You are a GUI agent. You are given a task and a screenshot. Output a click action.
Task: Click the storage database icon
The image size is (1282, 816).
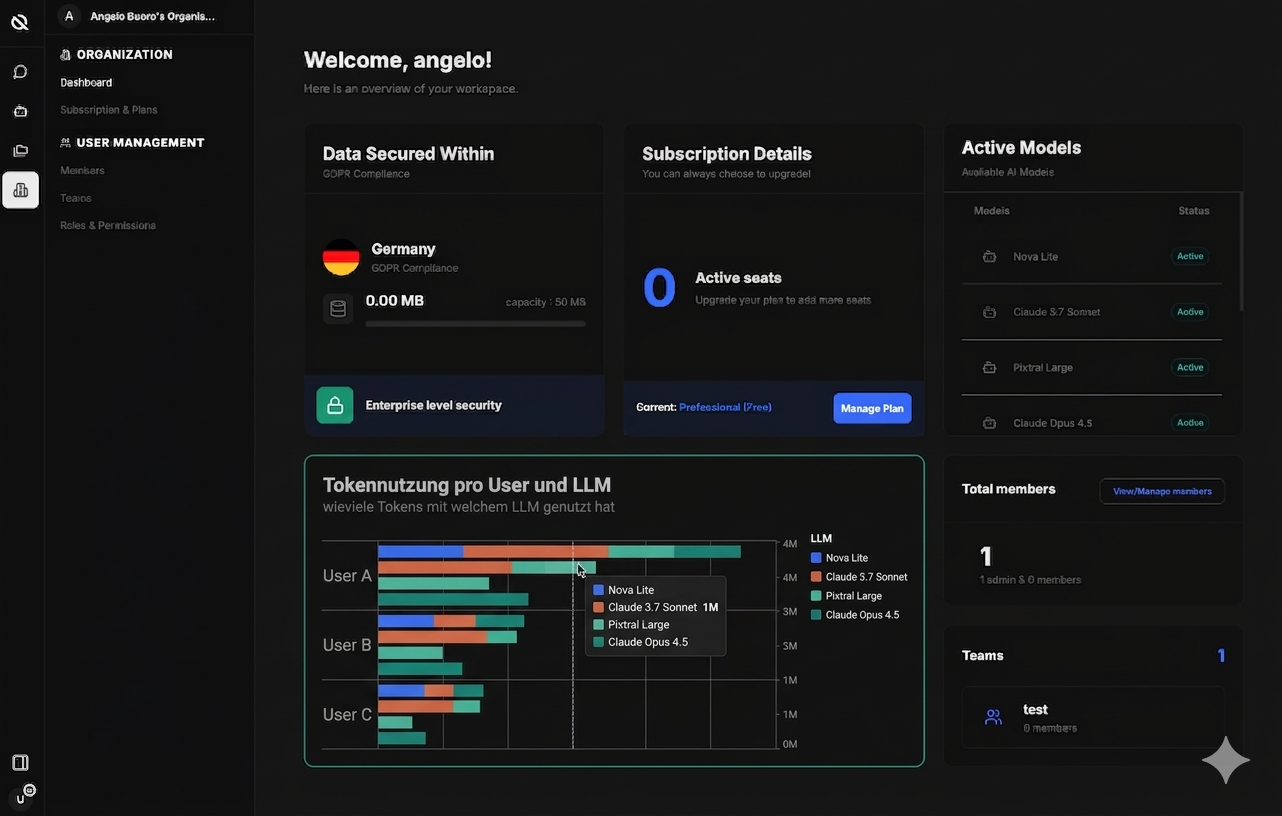point(338,309)
